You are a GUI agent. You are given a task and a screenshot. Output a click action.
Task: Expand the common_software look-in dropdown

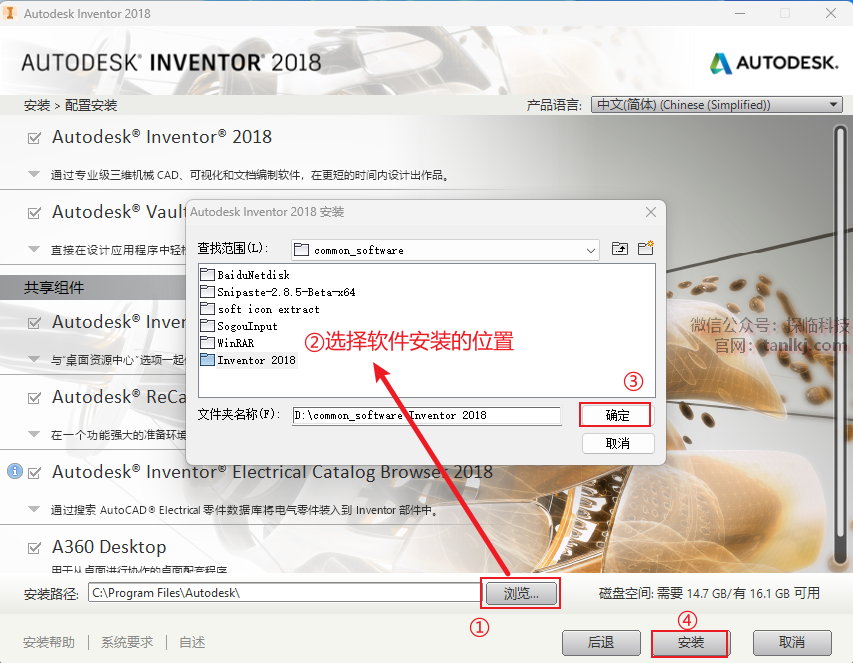coord(445,250)
